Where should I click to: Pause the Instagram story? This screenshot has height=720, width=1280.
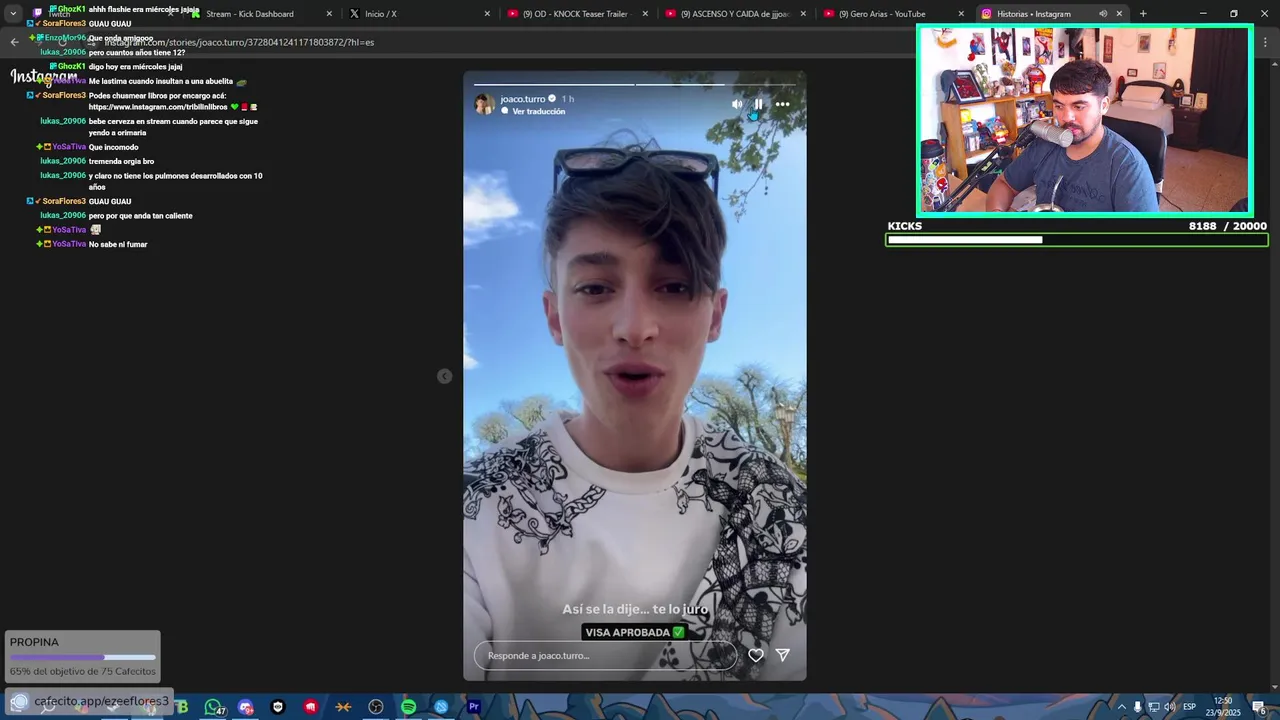point(758,104)
